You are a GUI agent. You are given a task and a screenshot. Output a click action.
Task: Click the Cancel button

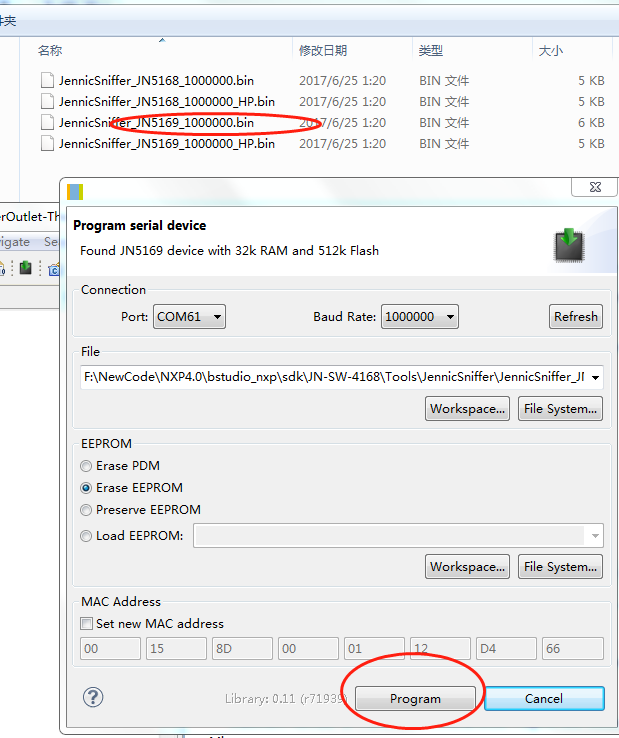tap(544, 698)
